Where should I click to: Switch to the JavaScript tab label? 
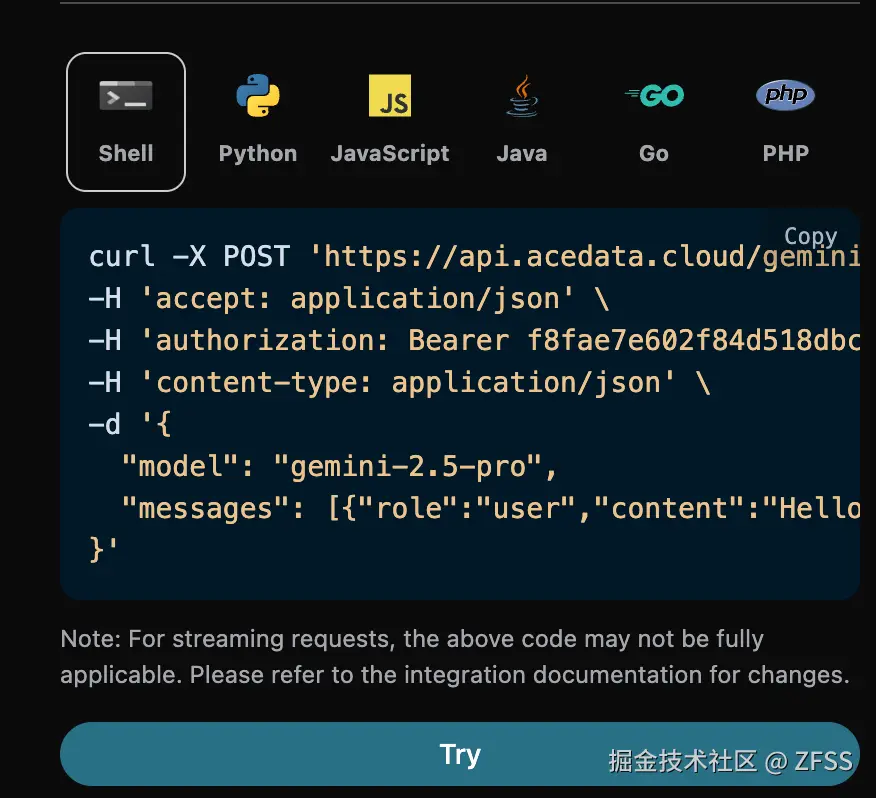[389, 154]
